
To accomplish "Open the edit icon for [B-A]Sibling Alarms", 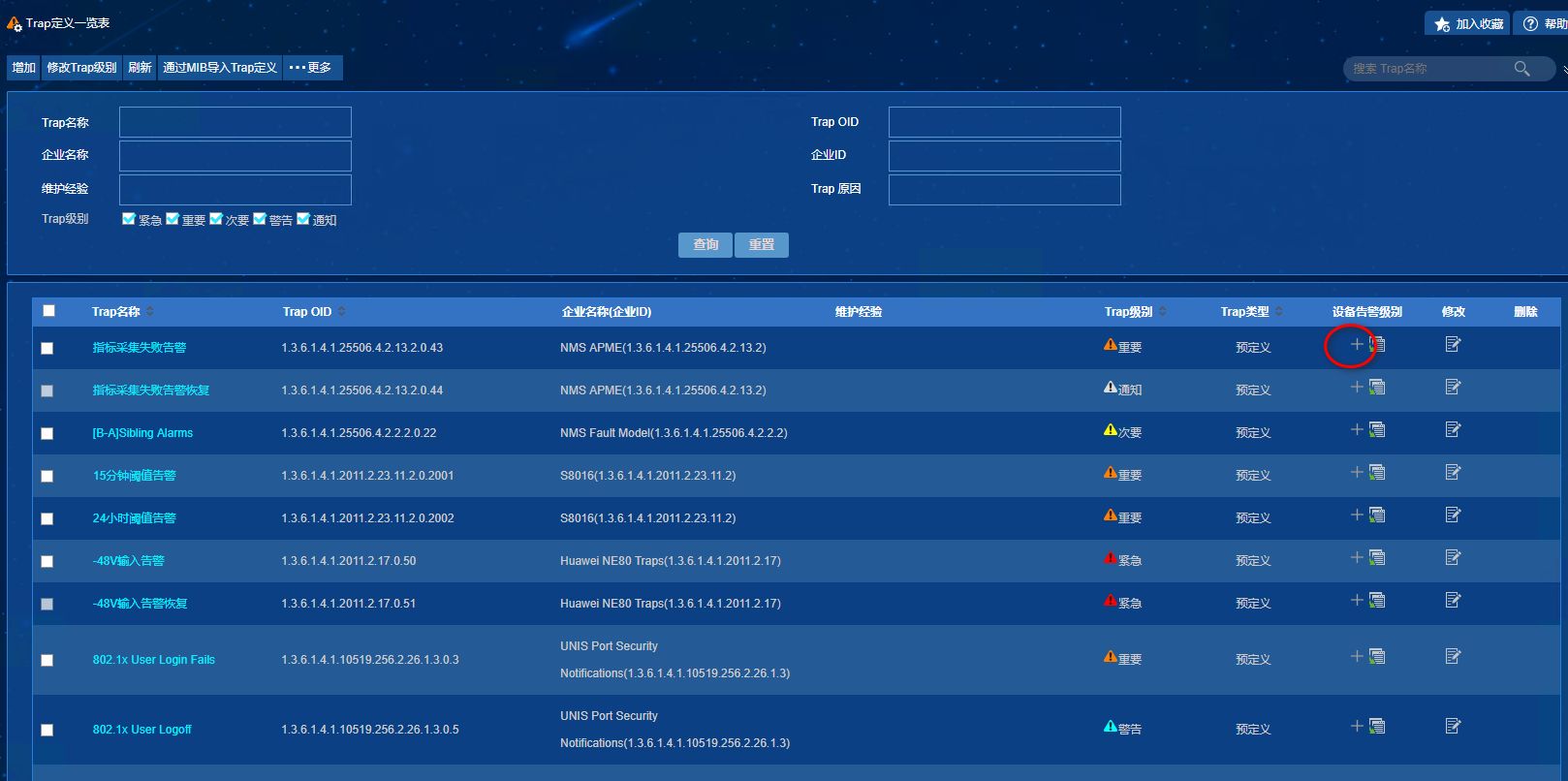I will [1453, 429].
